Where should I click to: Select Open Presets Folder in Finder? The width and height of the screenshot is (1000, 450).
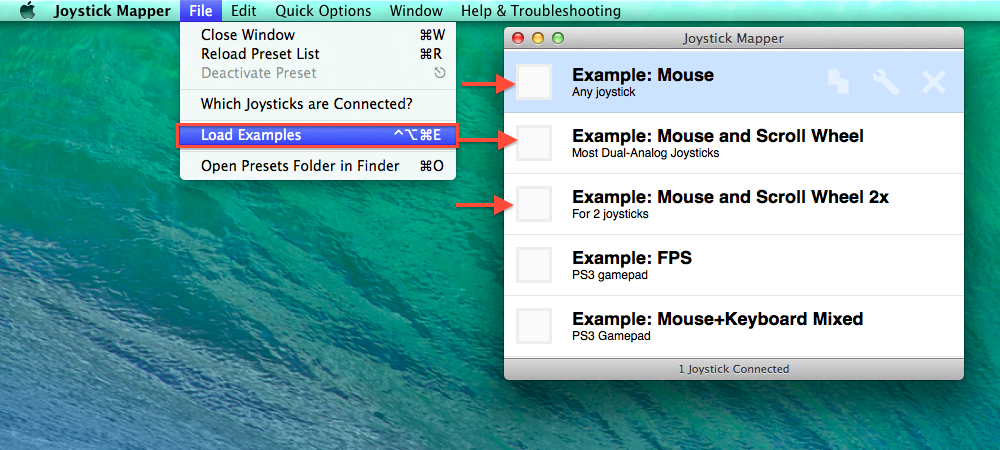[x=318, y=166]
